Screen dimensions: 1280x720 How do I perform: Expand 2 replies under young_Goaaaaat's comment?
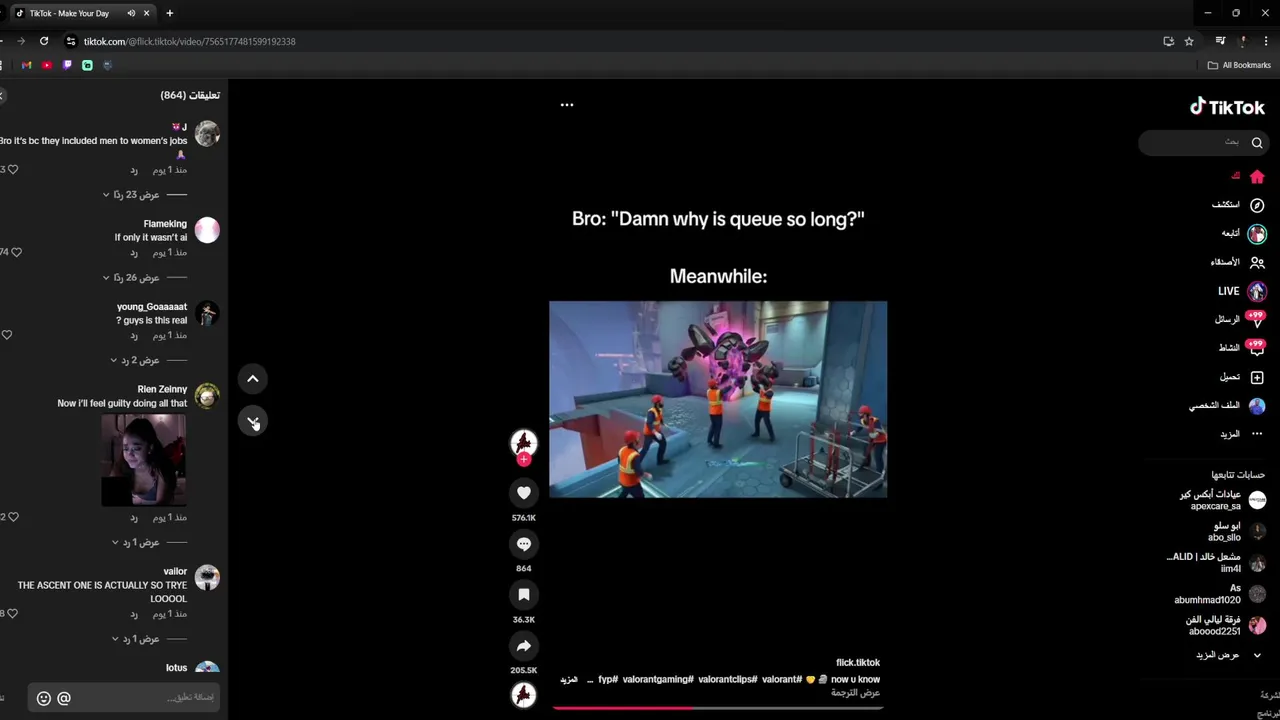tap(135, 360)
